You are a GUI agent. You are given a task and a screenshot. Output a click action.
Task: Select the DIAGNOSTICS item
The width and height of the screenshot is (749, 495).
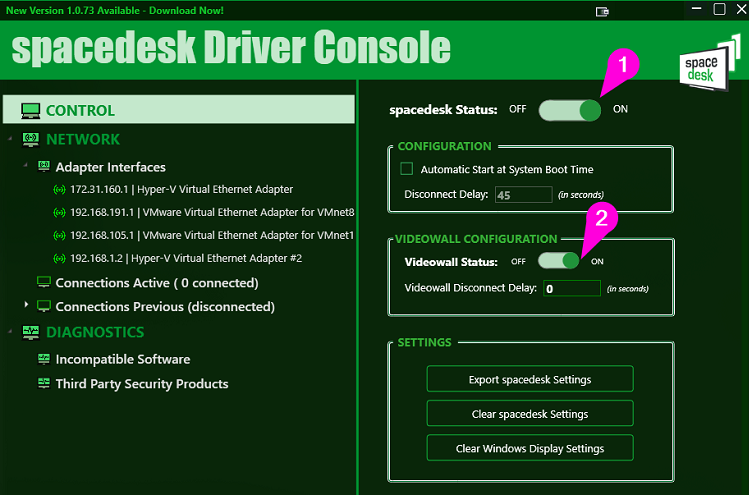tap(95, 332)
